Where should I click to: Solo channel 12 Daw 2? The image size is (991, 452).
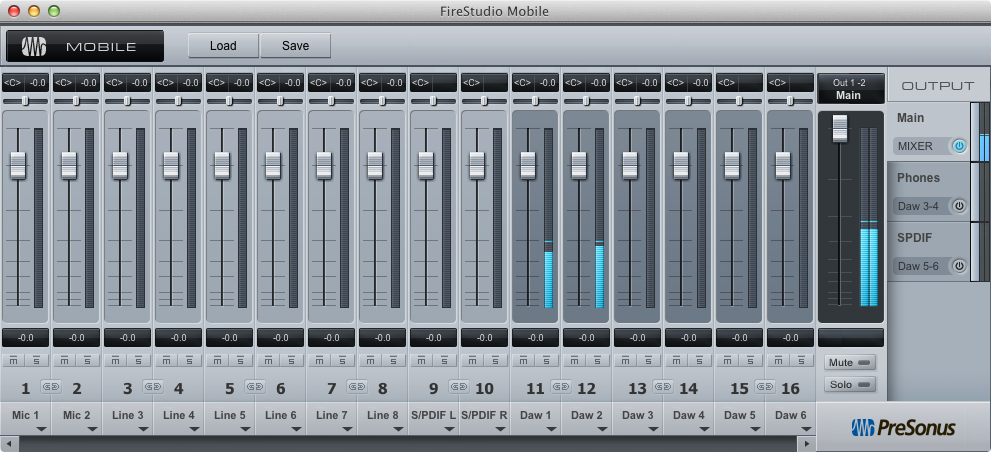[x=598, y=360]
